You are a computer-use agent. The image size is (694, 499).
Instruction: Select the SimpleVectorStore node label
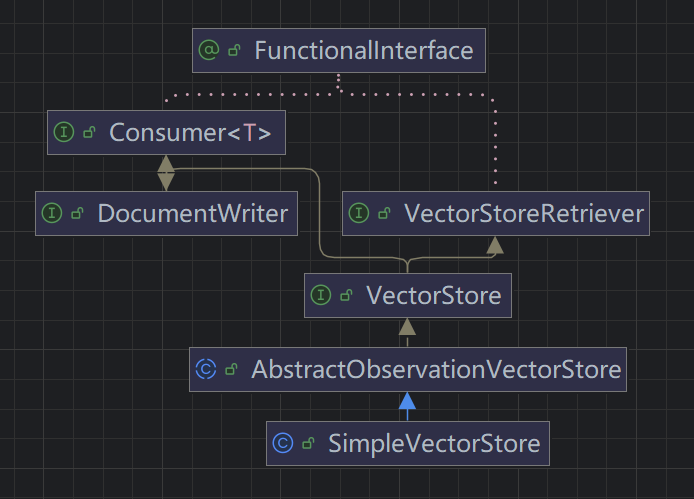(x=434, y=443)
